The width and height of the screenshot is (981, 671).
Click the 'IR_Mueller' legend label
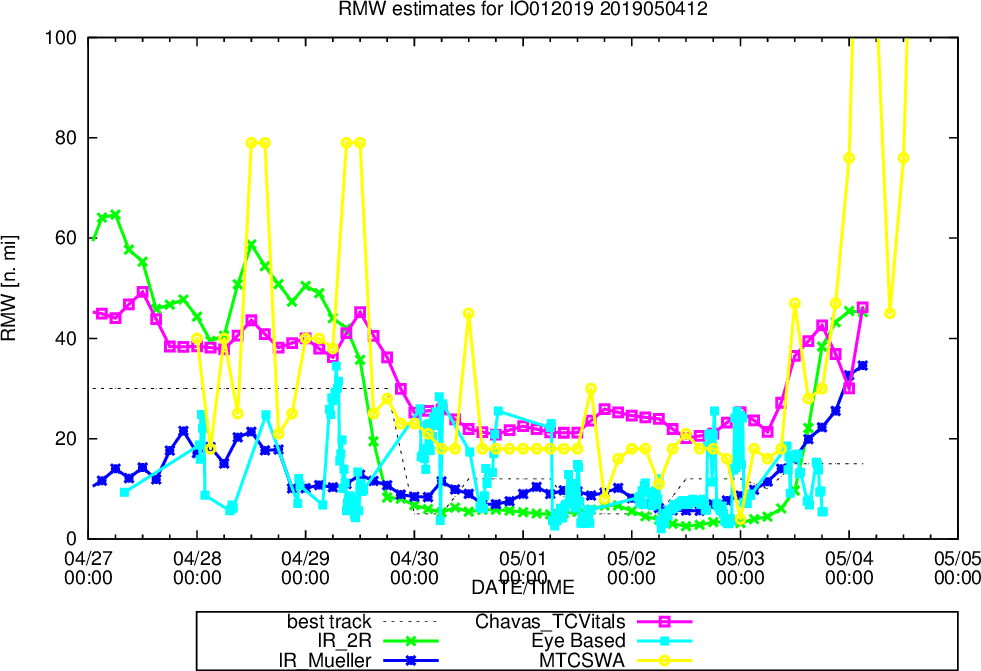tap(325, 660)
